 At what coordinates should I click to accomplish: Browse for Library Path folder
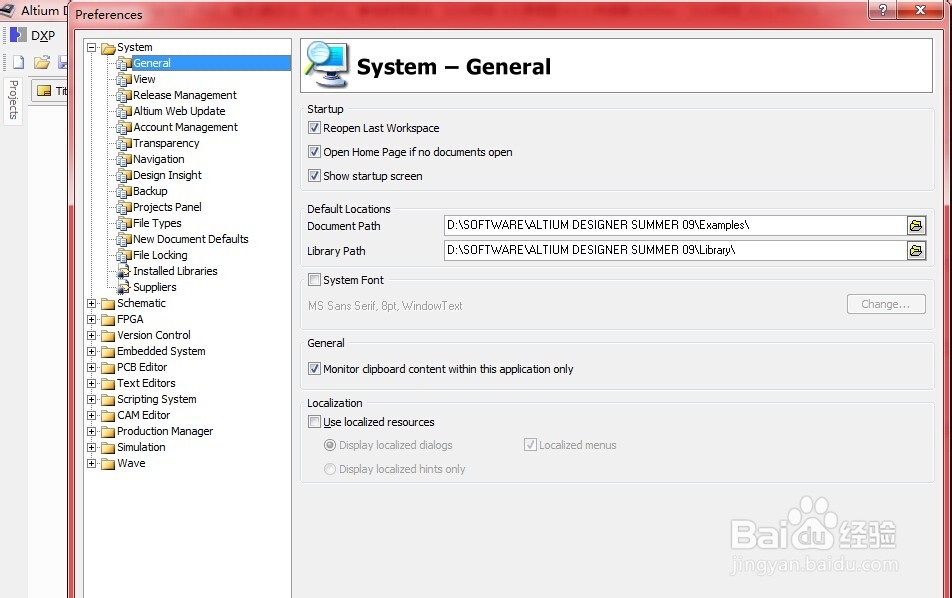click(916, 250)
